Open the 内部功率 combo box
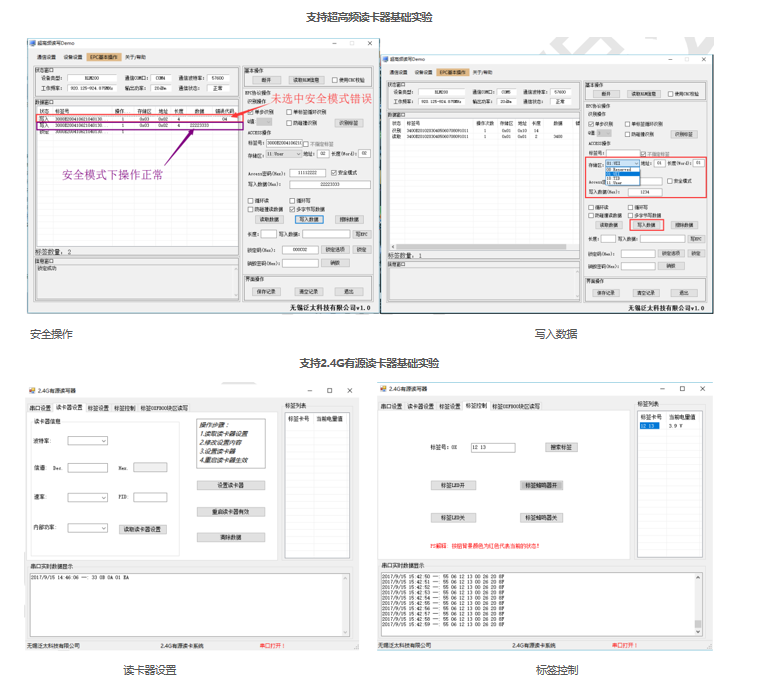 (88, 527)
